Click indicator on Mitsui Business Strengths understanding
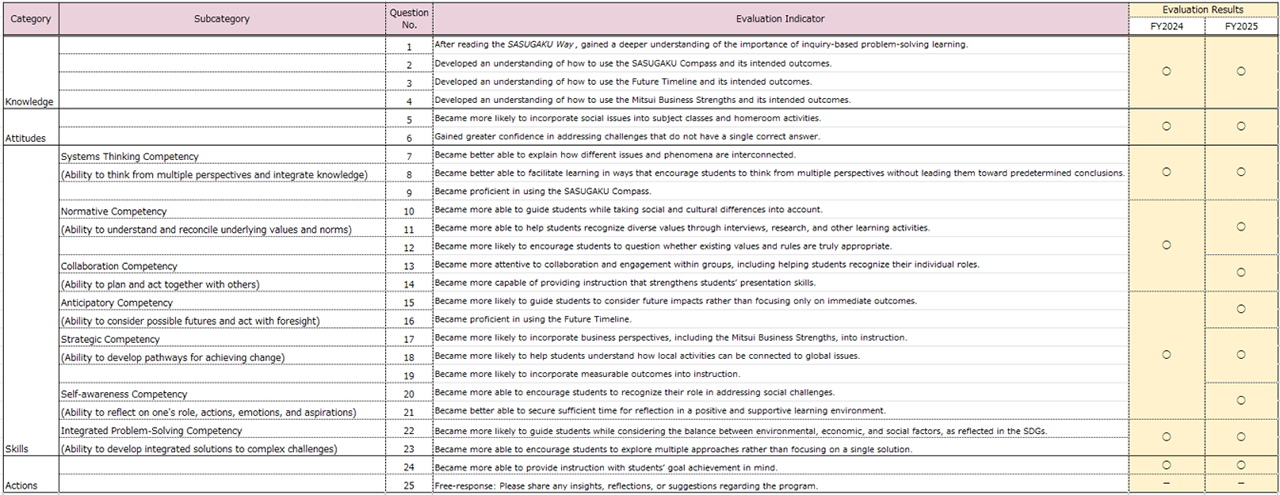Image resolution: width=1280 pixels, height=495 pixels. coord(642,100)
